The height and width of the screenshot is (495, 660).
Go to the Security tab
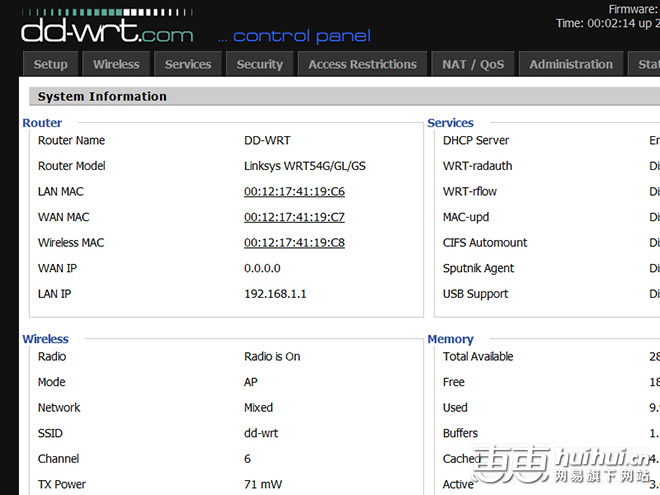pyautogui.click(x=259, y=64)
